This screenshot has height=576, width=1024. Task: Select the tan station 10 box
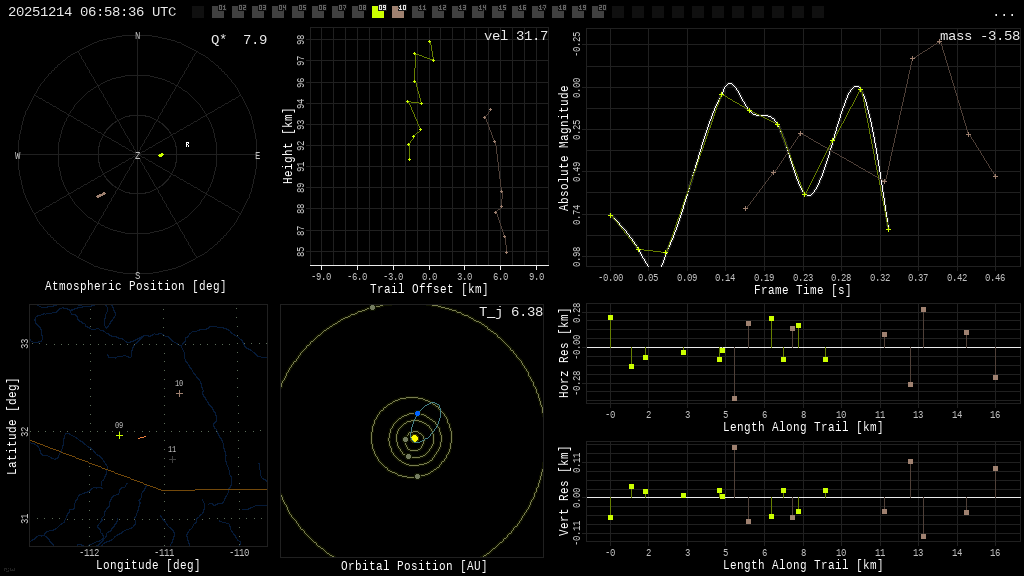(x=398, y=12)
